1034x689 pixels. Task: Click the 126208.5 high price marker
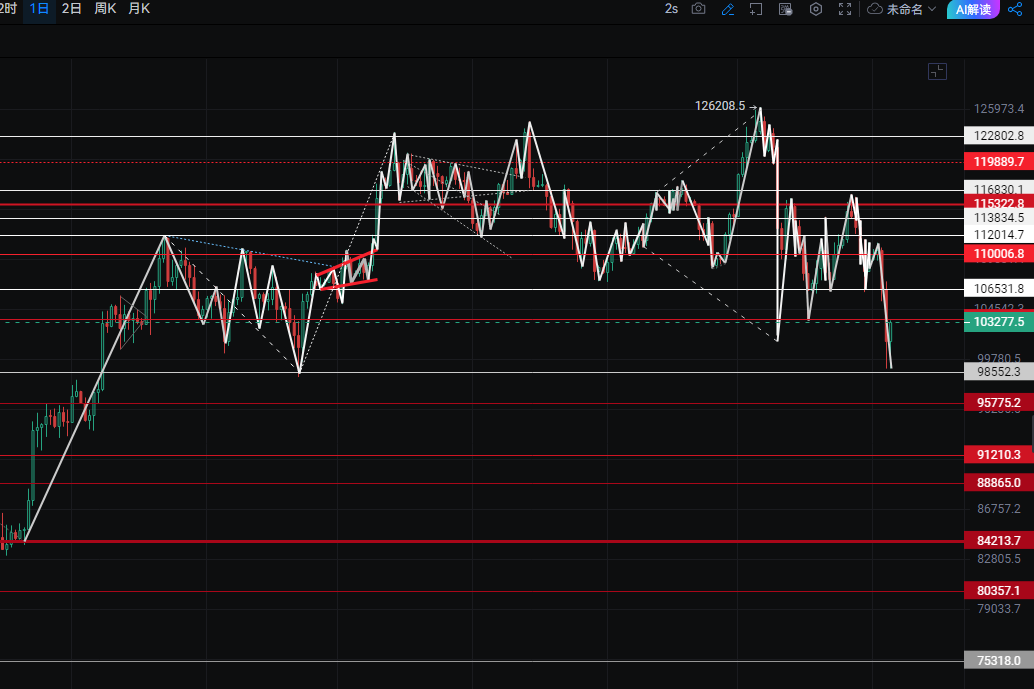click(720, 105)
